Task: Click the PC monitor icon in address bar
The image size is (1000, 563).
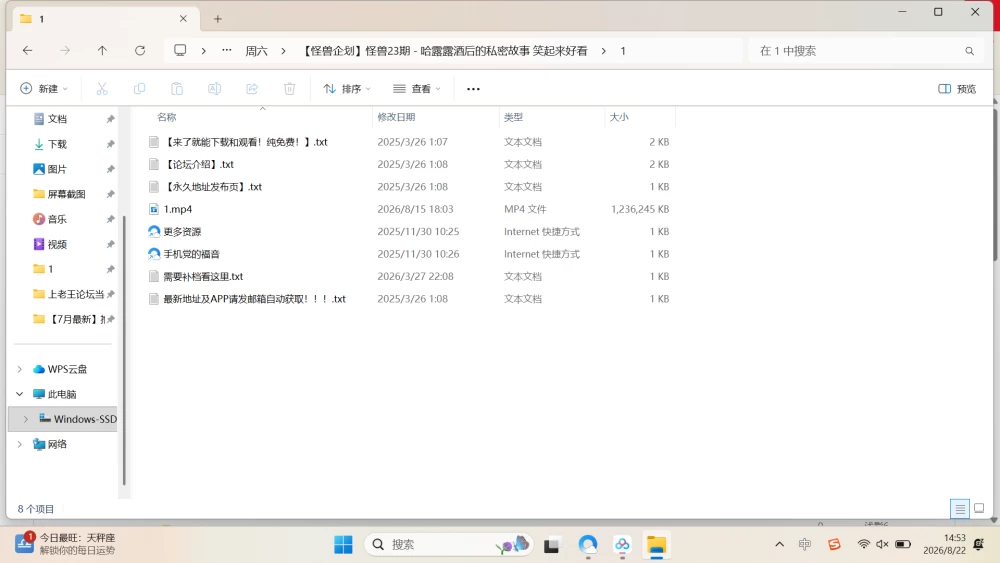Action: point(180,50)
